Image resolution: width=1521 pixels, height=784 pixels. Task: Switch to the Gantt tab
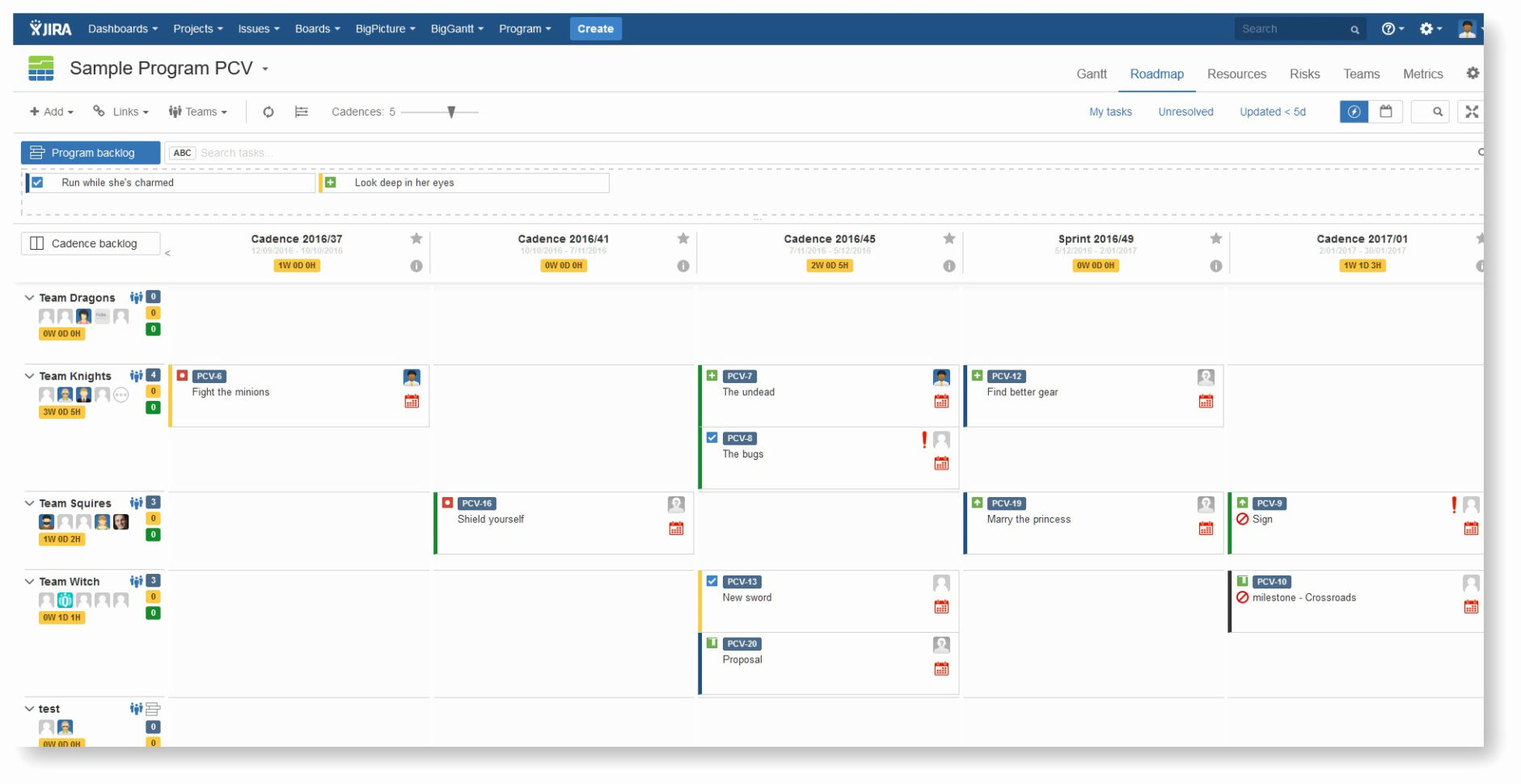[1092, 74]
